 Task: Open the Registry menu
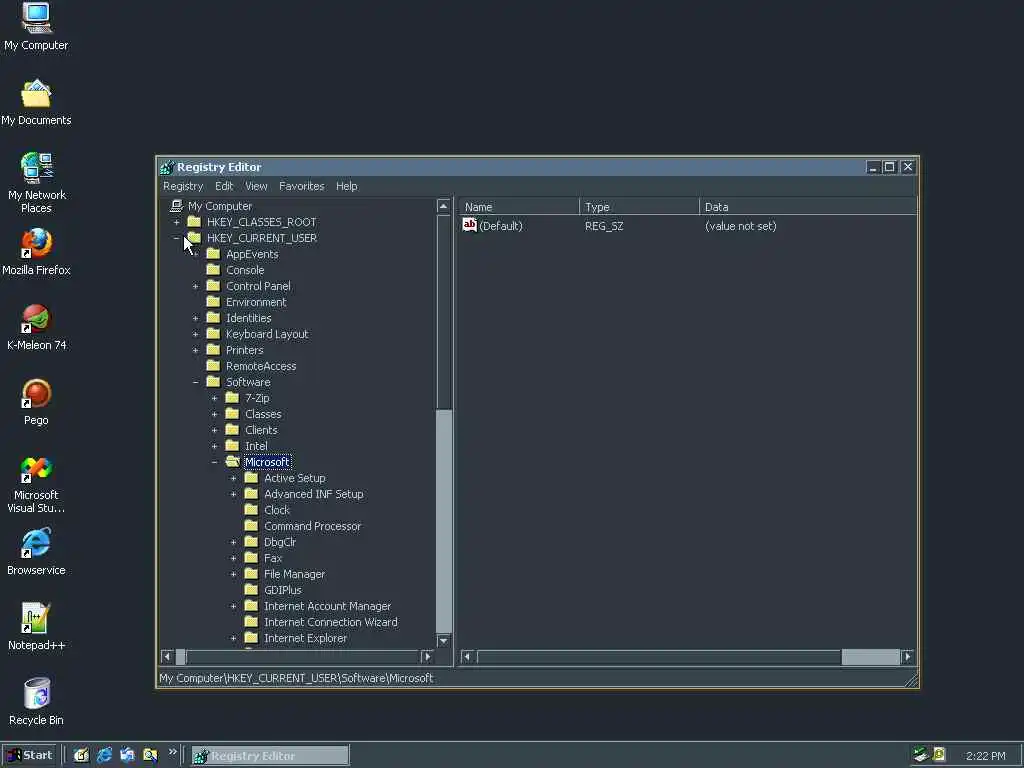pyautogui.click(x=183, y=186)
